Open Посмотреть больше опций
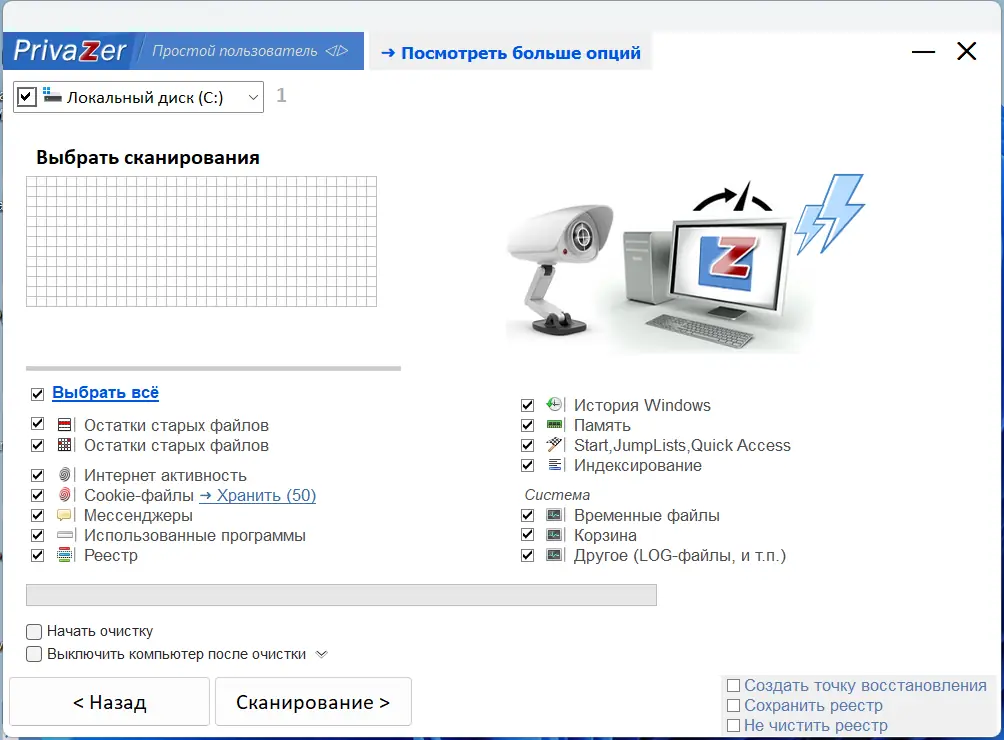This screenshot has width=1004, height=740. click(x=510, y=52)
